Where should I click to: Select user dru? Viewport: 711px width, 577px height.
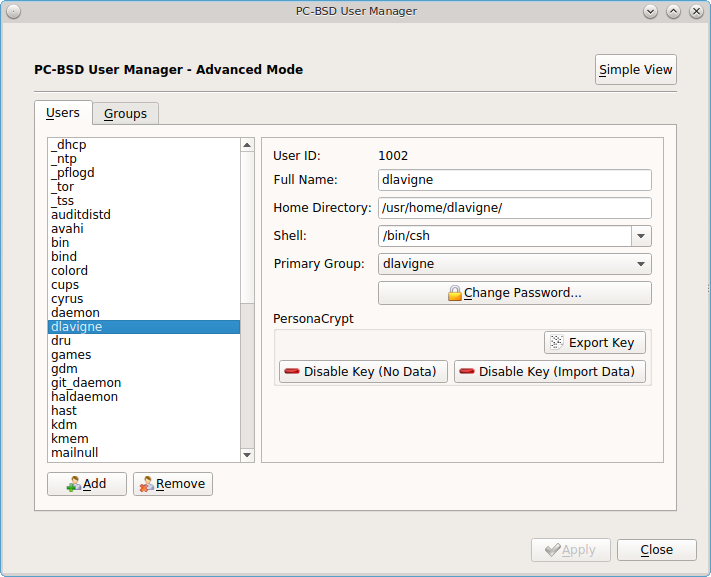point(144,341)
